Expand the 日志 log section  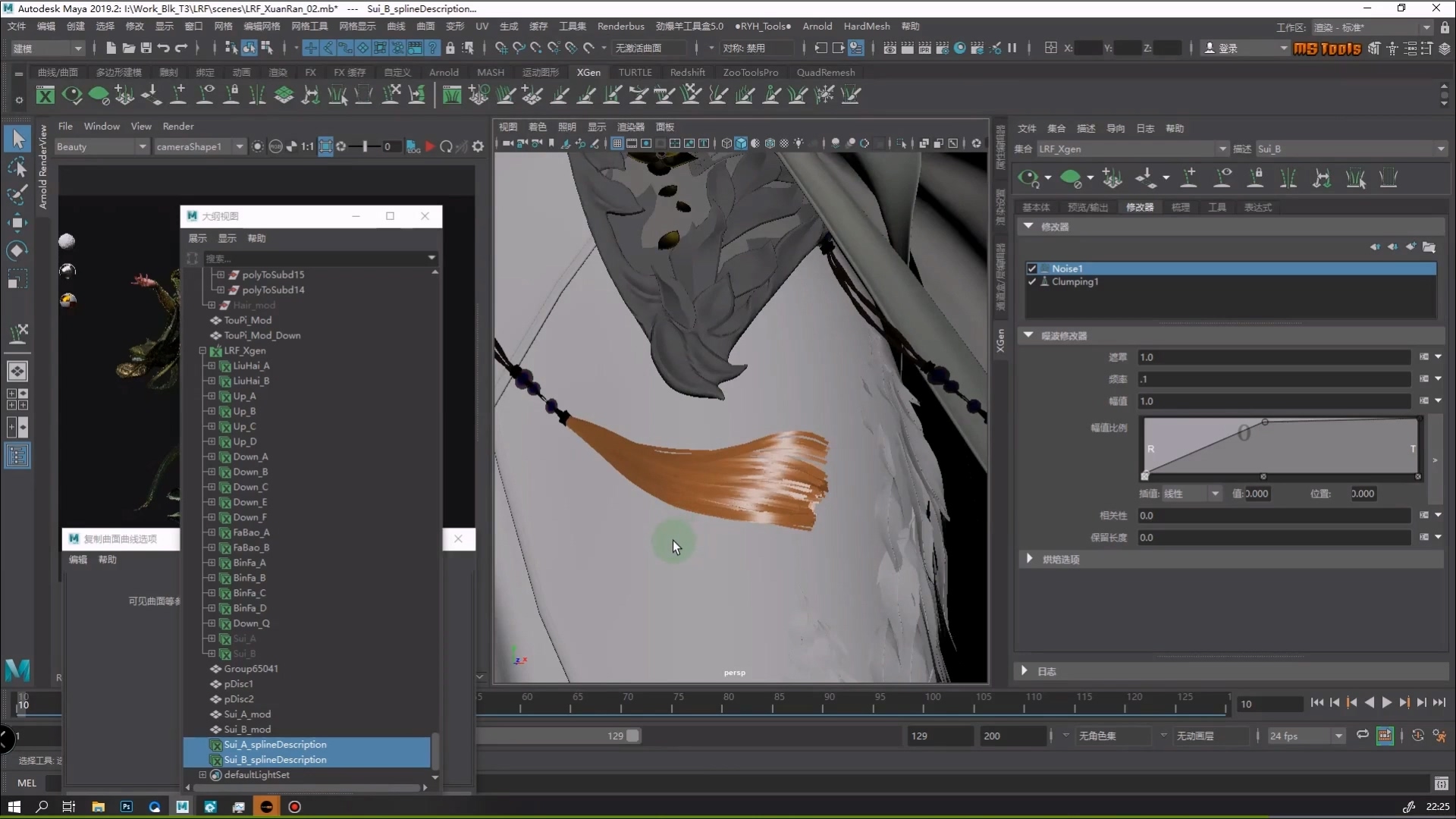(1025, 671)
